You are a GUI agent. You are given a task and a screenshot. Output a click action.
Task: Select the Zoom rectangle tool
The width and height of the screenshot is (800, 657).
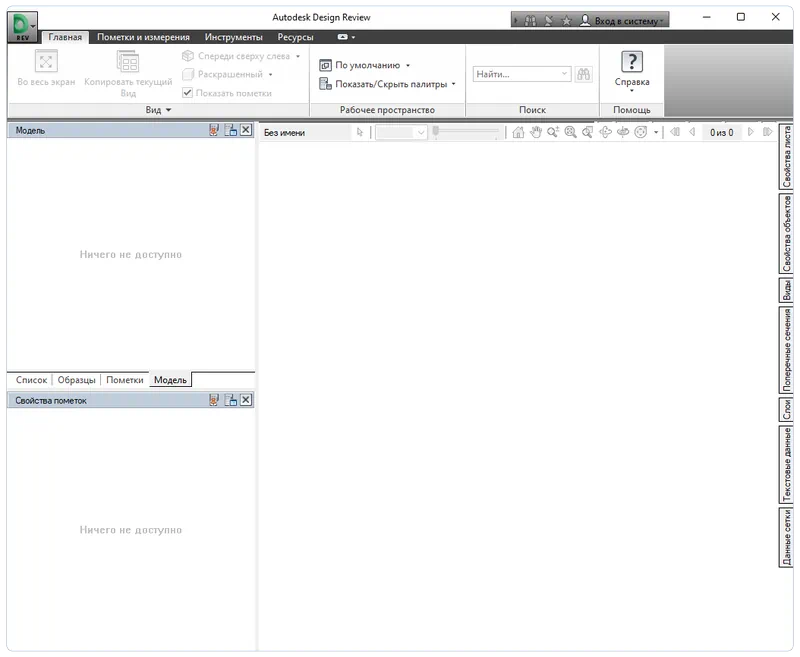coord(588,133)
